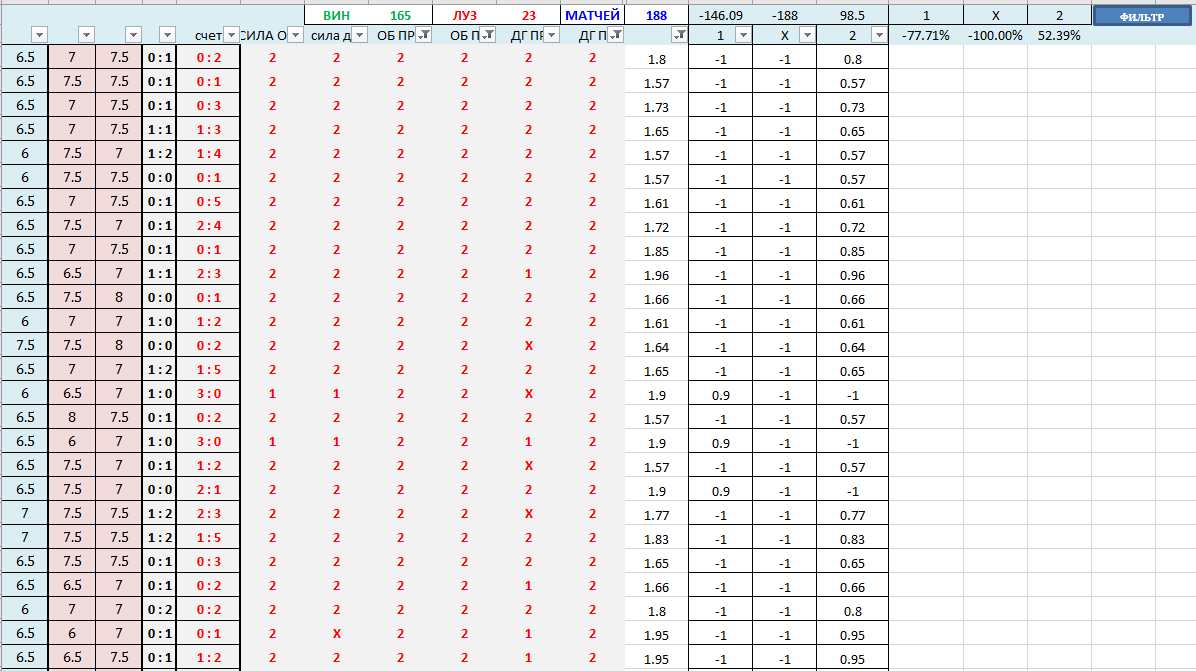Select the 2 header above 52.39%
This screenshot has height=671, width=1196.
[1059, 15]
